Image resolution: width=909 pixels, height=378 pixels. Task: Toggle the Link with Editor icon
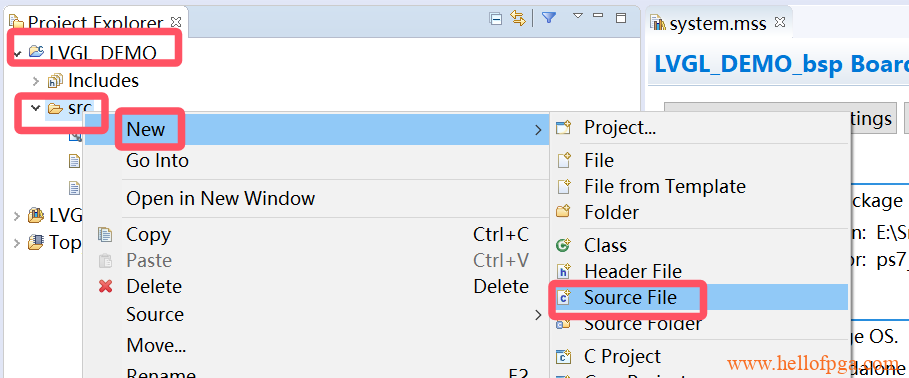tap(518, 18)
